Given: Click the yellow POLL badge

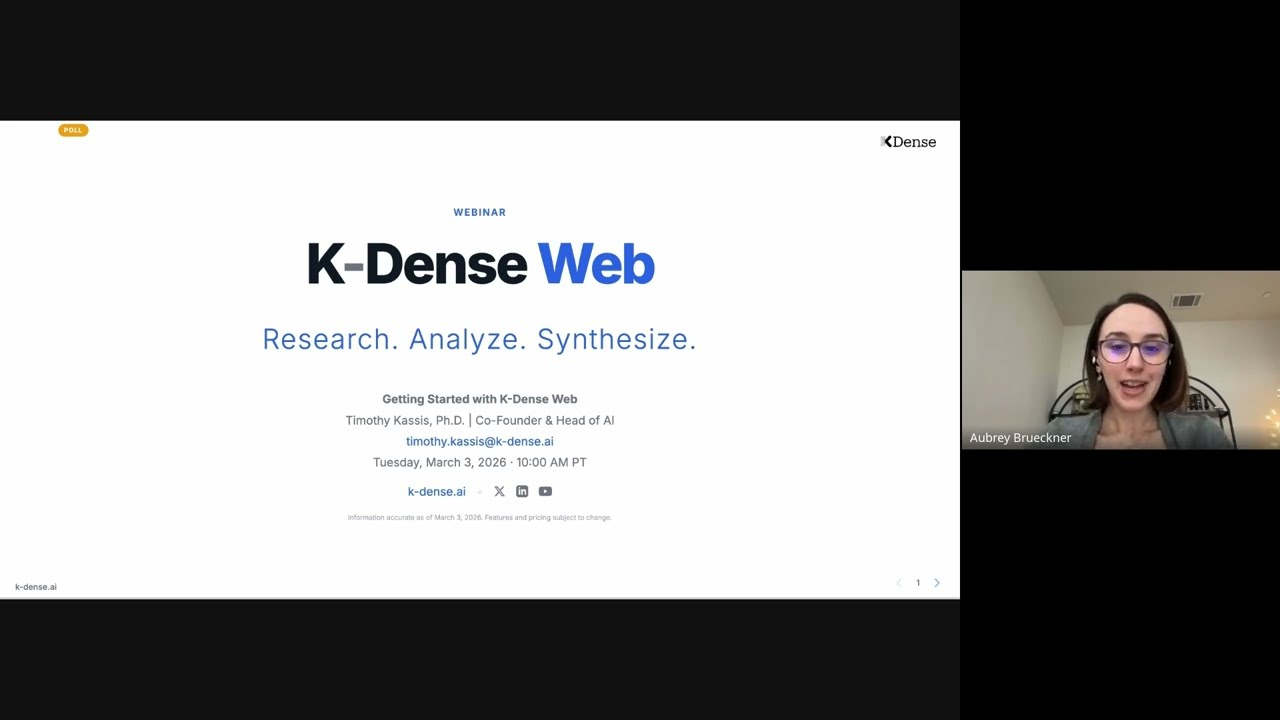Looking at the screenshot, I should click(73, 130).
